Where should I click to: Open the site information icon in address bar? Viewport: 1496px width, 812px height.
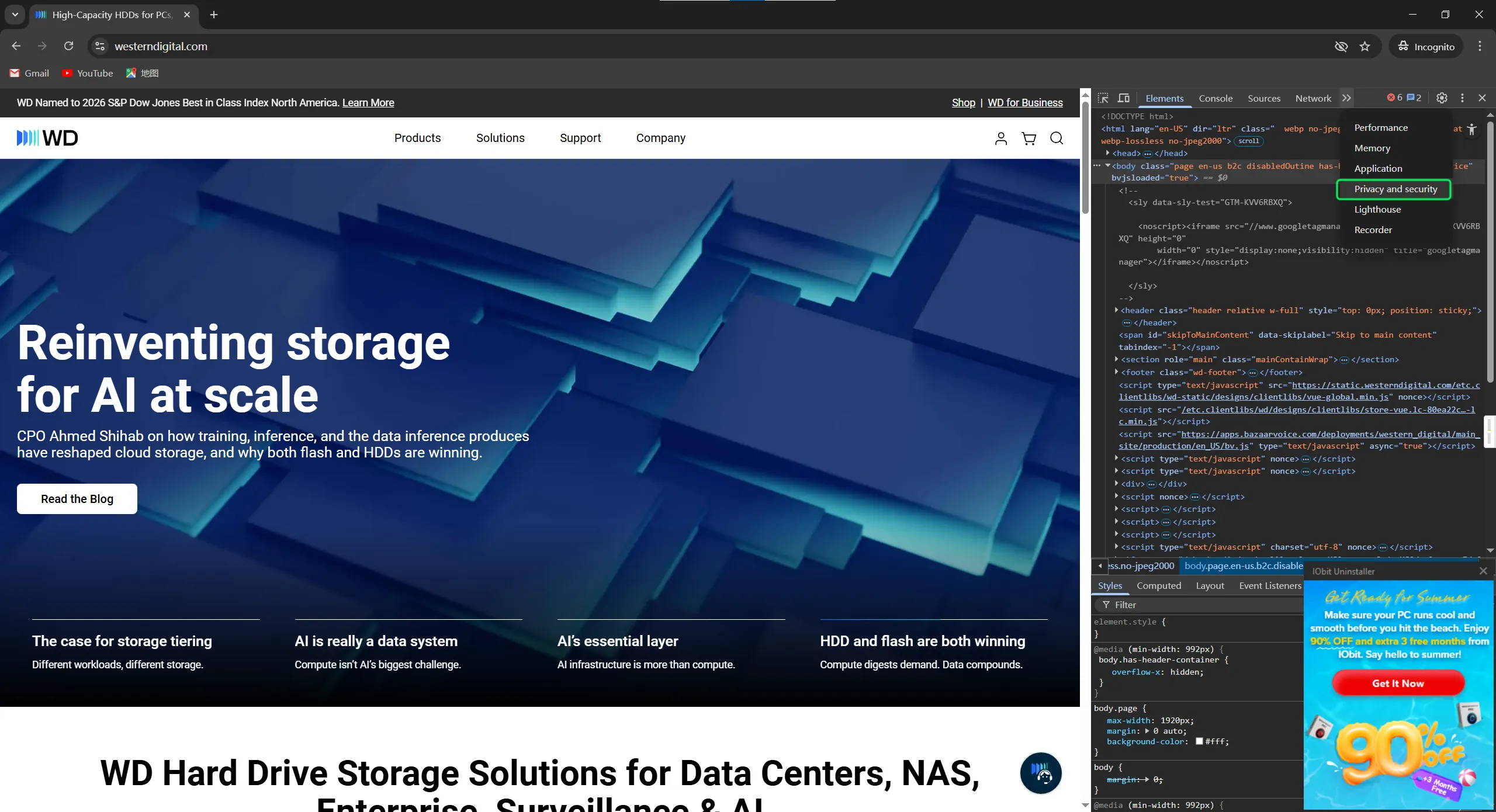[100, 46]
